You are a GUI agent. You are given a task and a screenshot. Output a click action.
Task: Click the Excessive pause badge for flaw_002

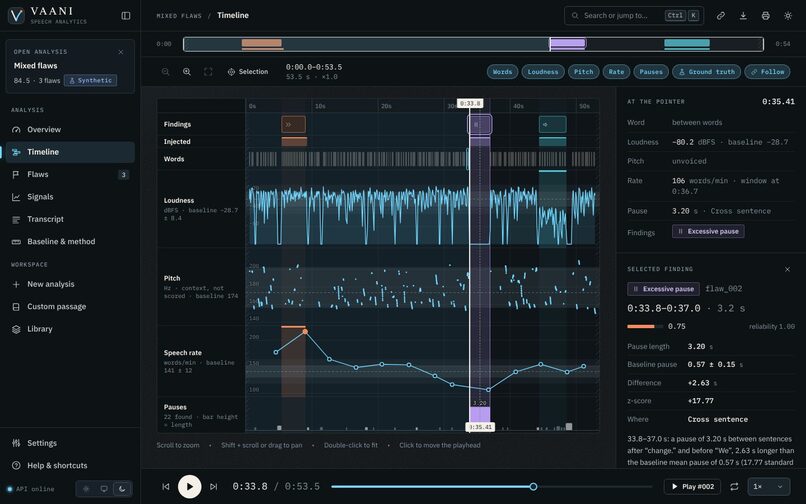pyautogui.click(x=663, y=289)
